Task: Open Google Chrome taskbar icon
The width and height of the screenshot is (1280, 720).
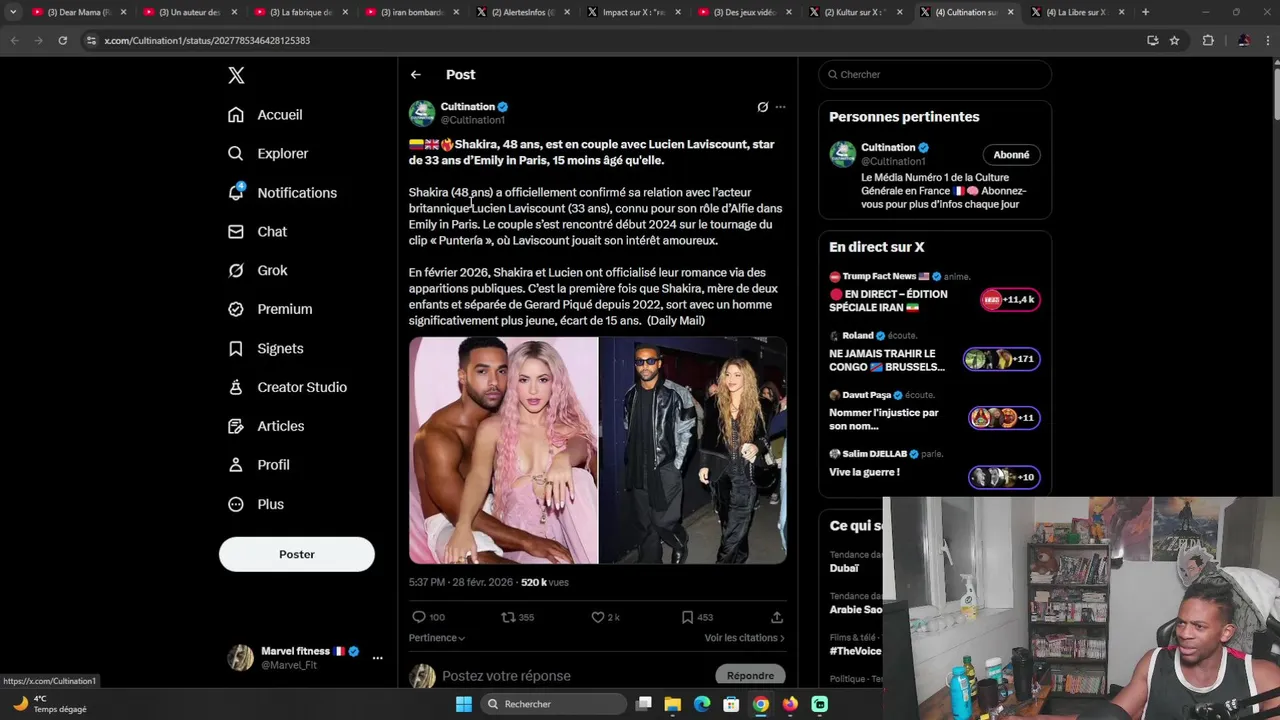Action: pyautogui.click(x=761, y=704)
